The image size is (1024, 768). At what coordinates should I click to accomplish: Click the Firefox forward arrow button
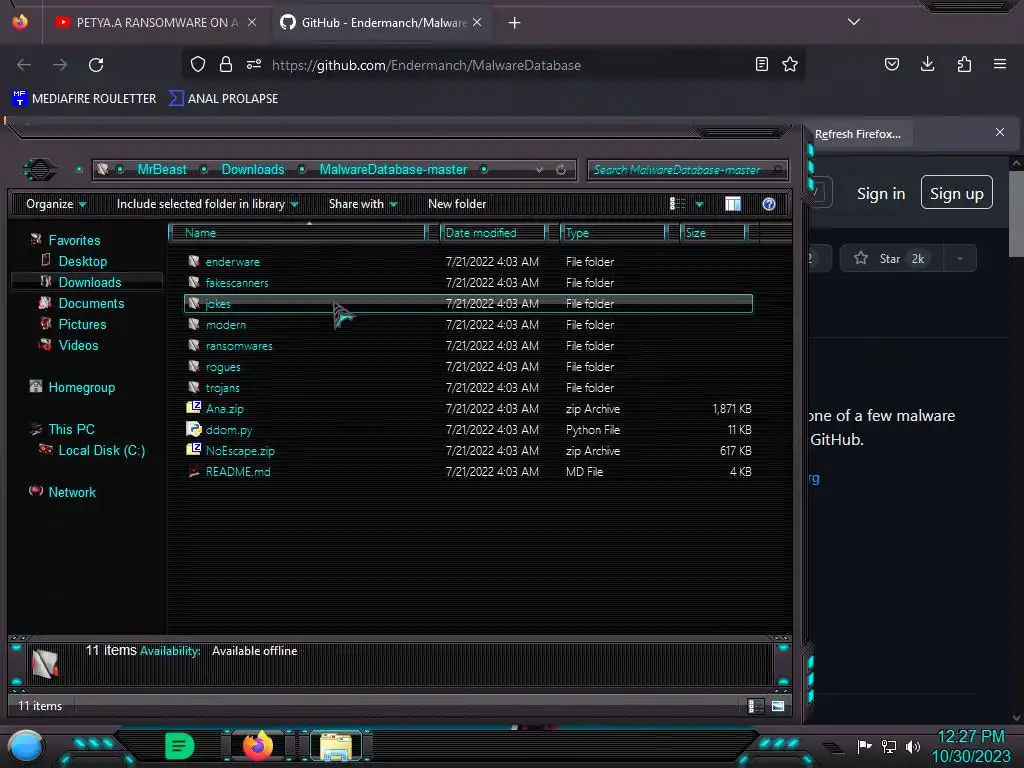click(60, 65)
